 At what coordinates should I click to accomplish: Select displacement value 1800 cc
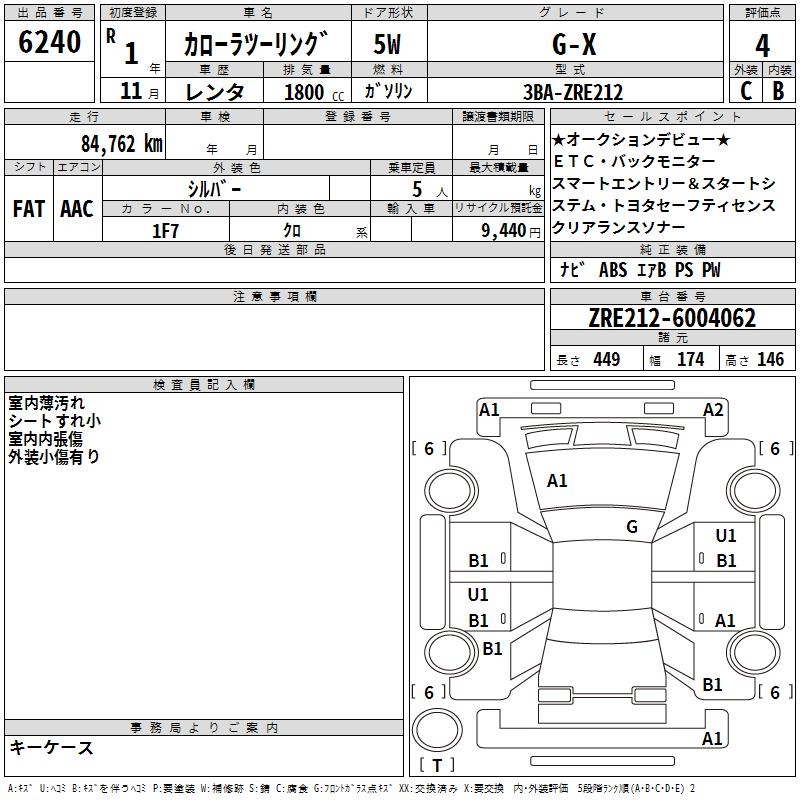[314, 92]
